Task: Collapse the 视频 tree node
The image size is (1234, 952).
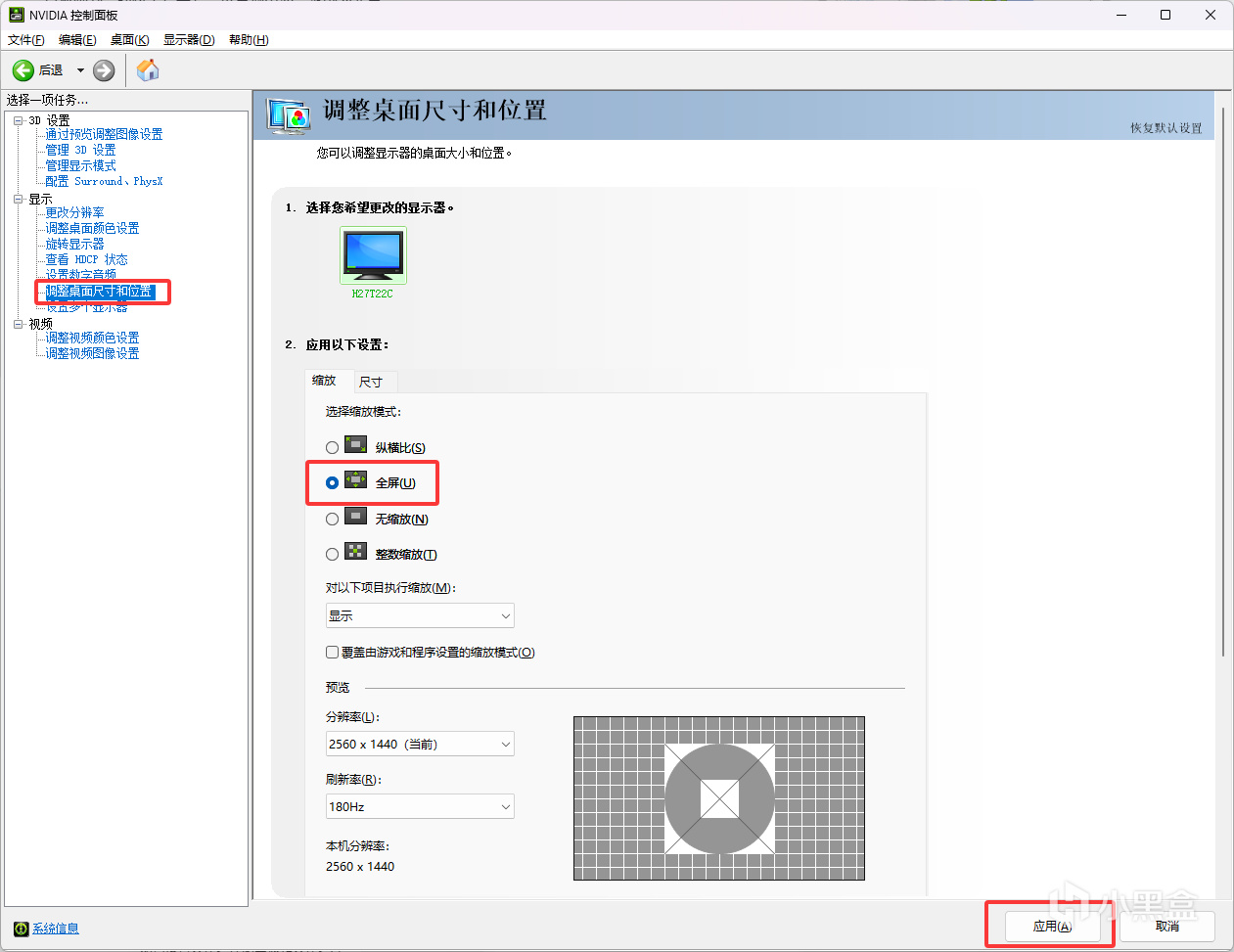Action: tap(18, 324)
